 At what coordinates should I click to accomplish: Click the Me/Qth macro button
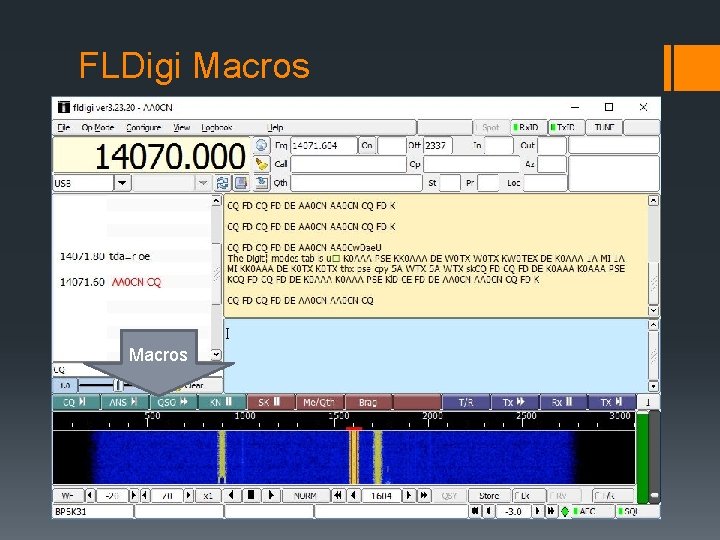tap(320, 402)
